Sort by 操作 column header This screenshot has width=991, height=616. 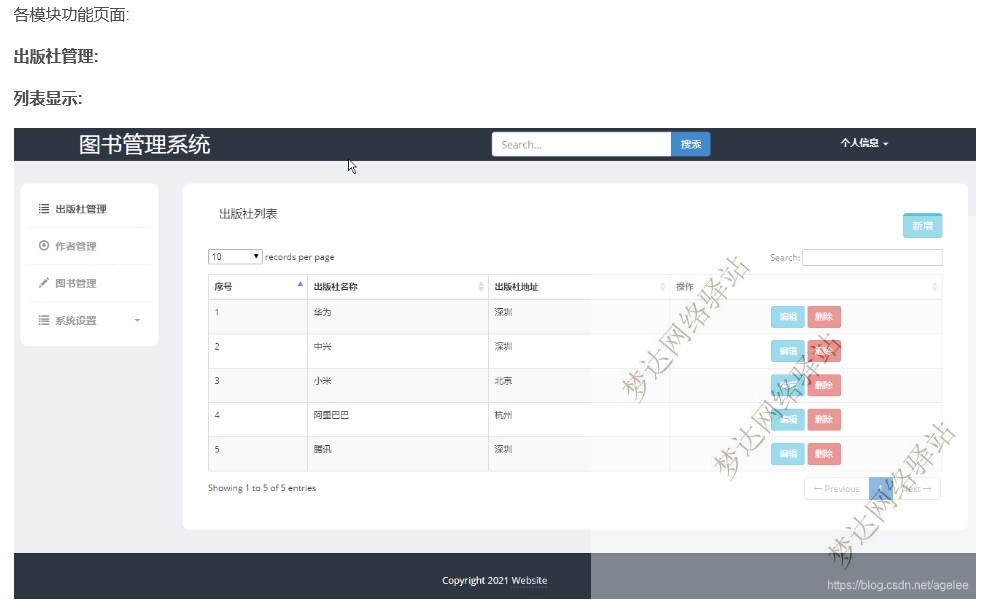(x=806, y=287)
